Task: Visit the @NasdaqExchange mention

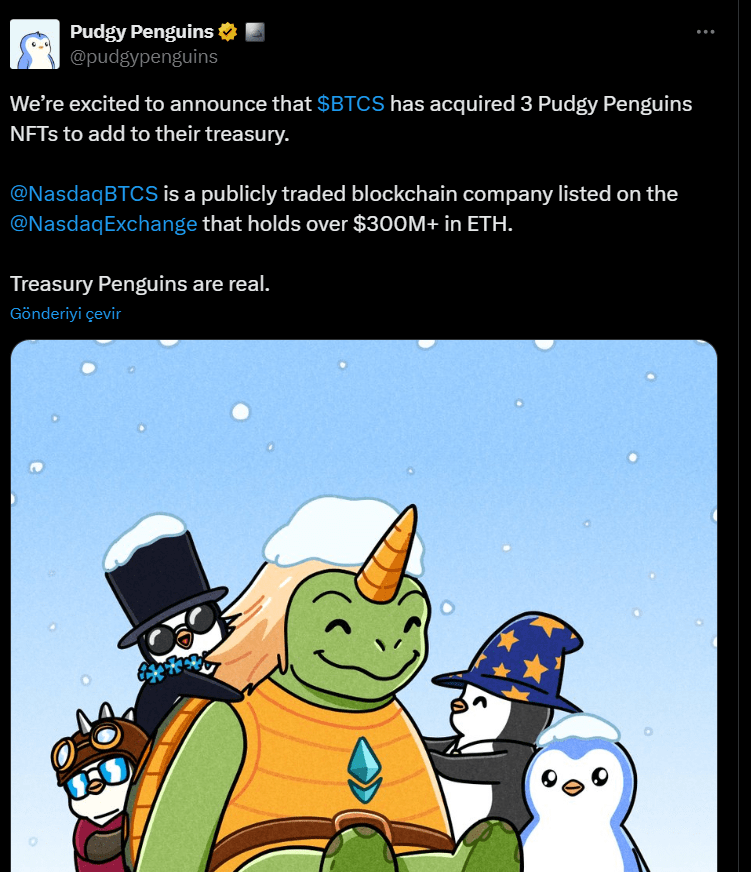Action: [103, 224]
